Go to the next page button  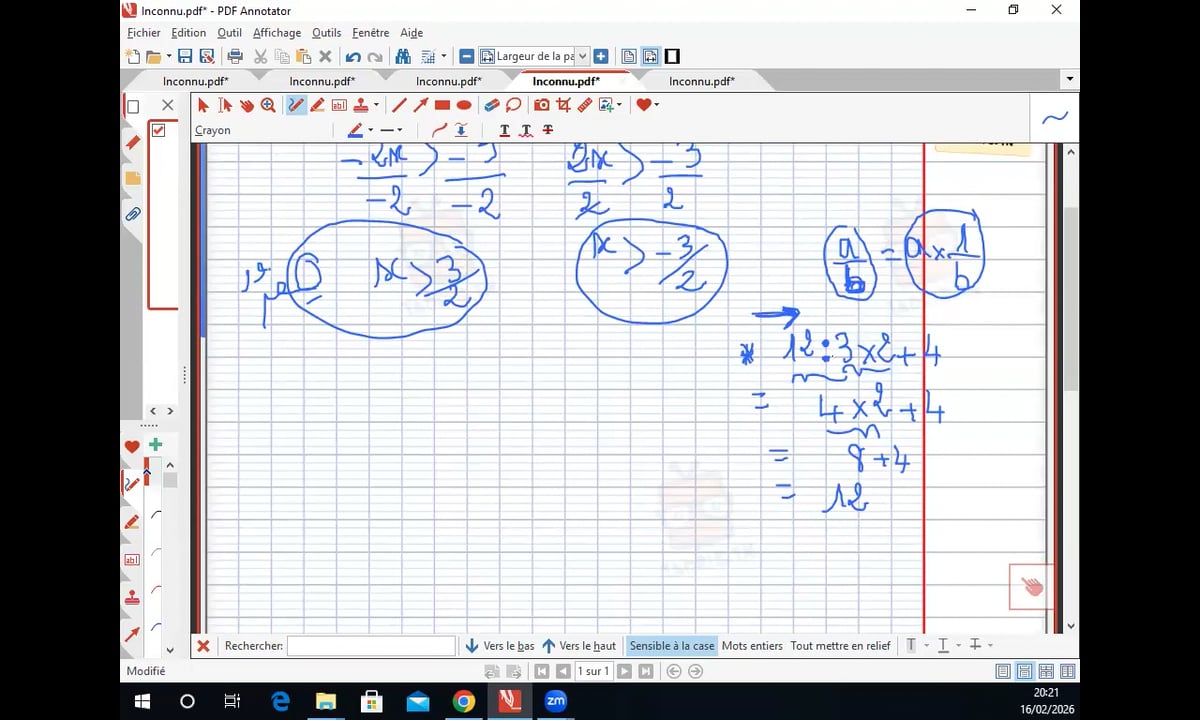625,672
